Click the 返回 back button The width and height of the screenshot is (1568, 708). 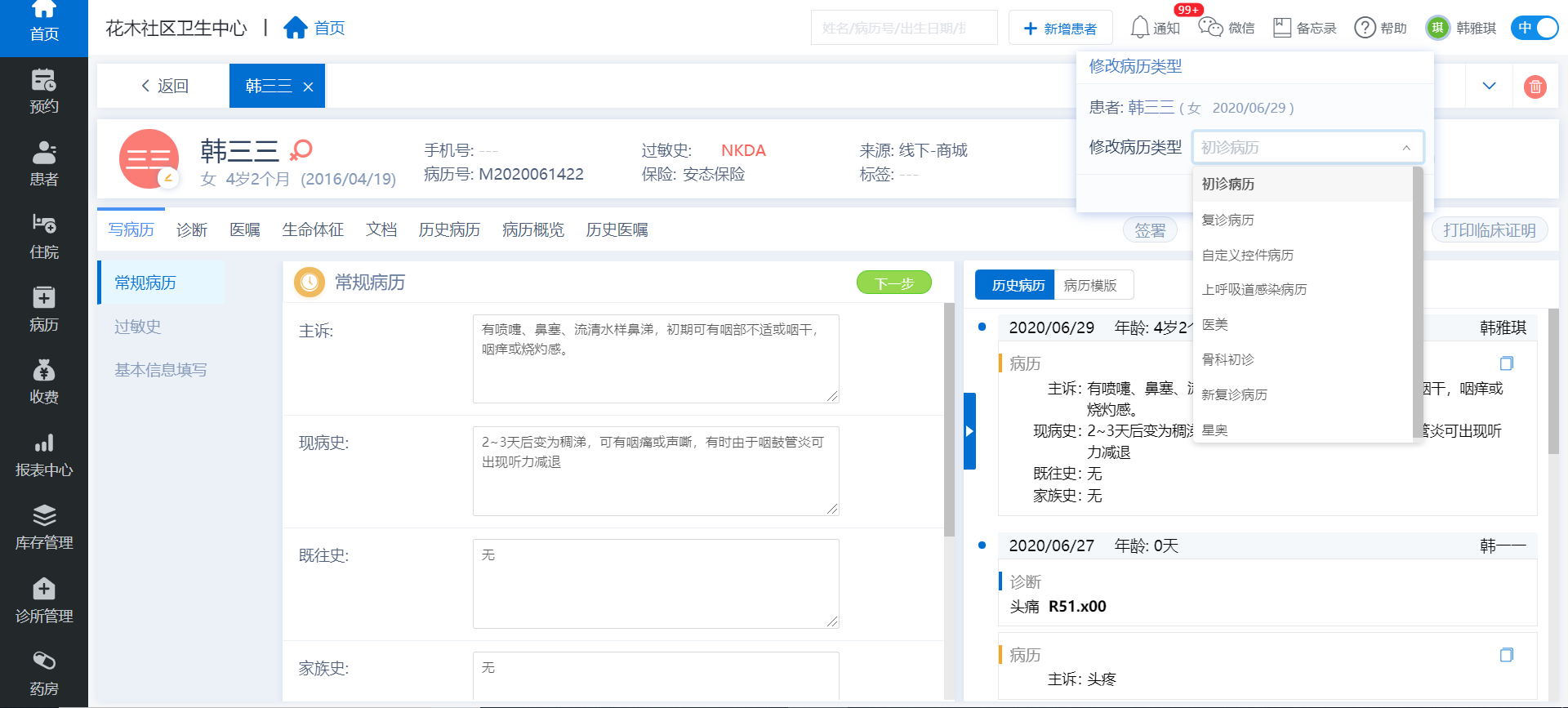[164, 86]
